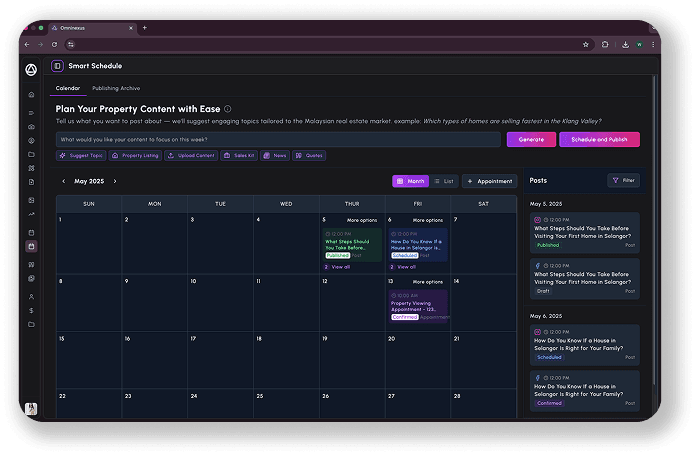Click the highlighted calendar icon in sidebar
This screenshot has width=696, height=456.
(x=31, y=246)
